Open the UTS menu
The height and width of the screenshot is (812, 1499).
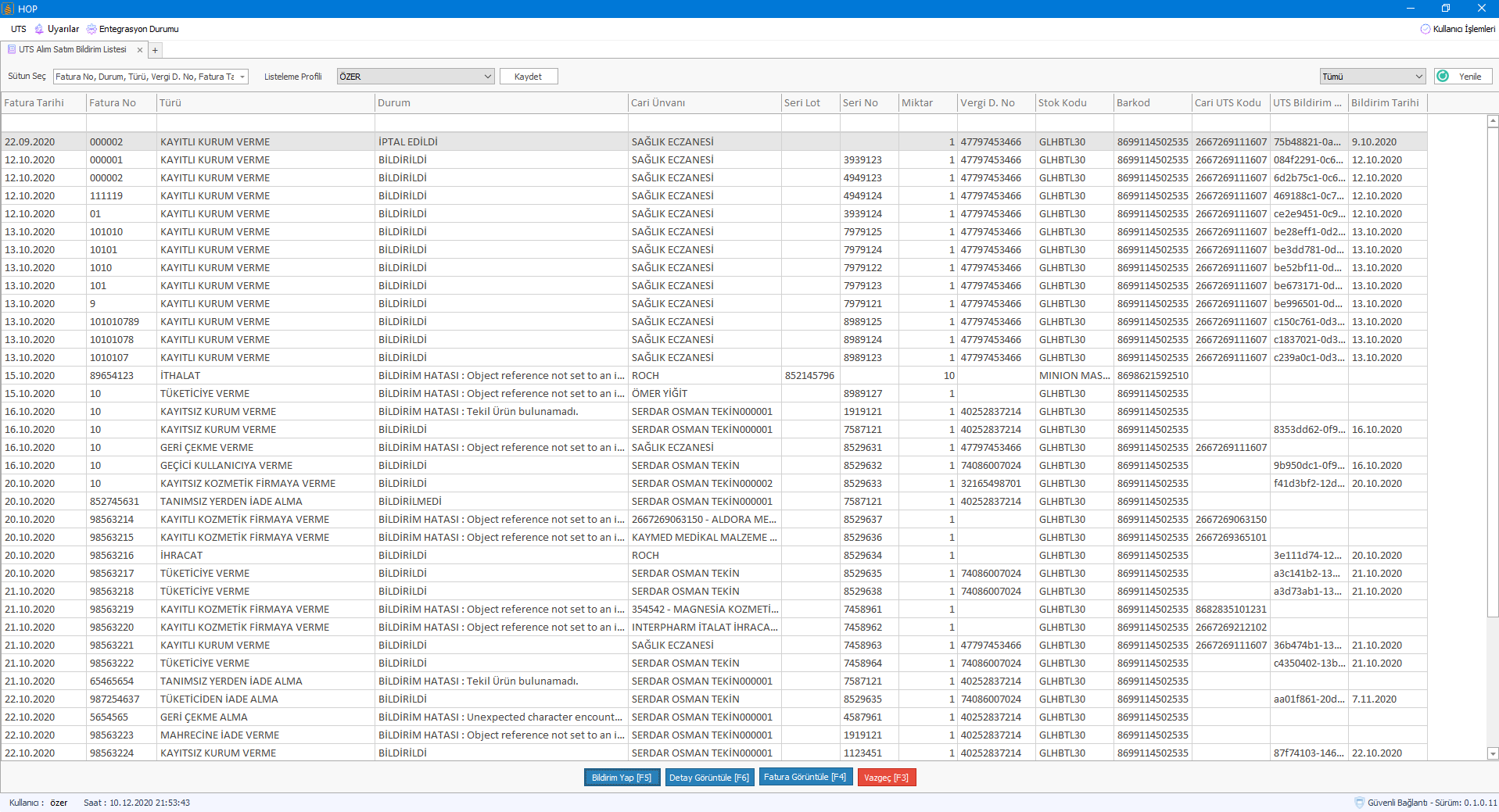pos(18,29)
